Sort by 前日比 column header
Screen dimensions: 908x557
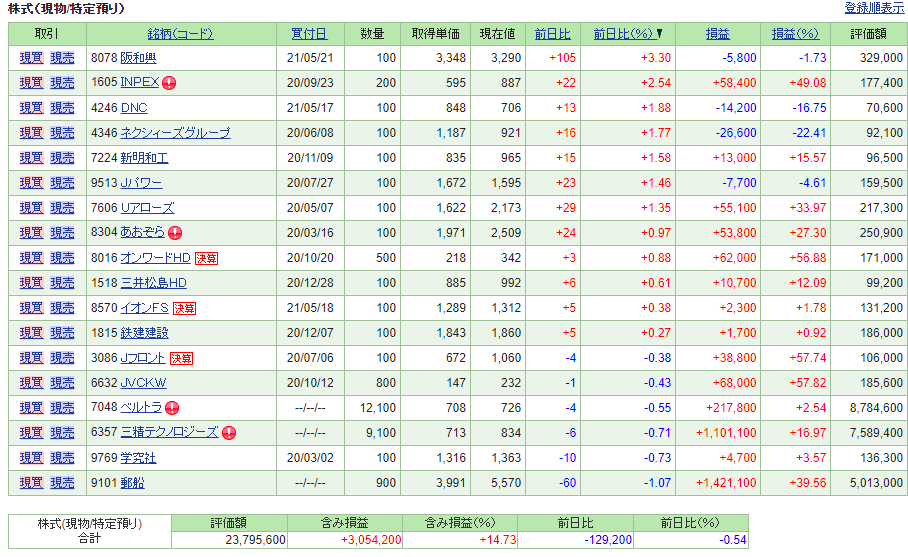pyautogui.click(x=552, y=34)
